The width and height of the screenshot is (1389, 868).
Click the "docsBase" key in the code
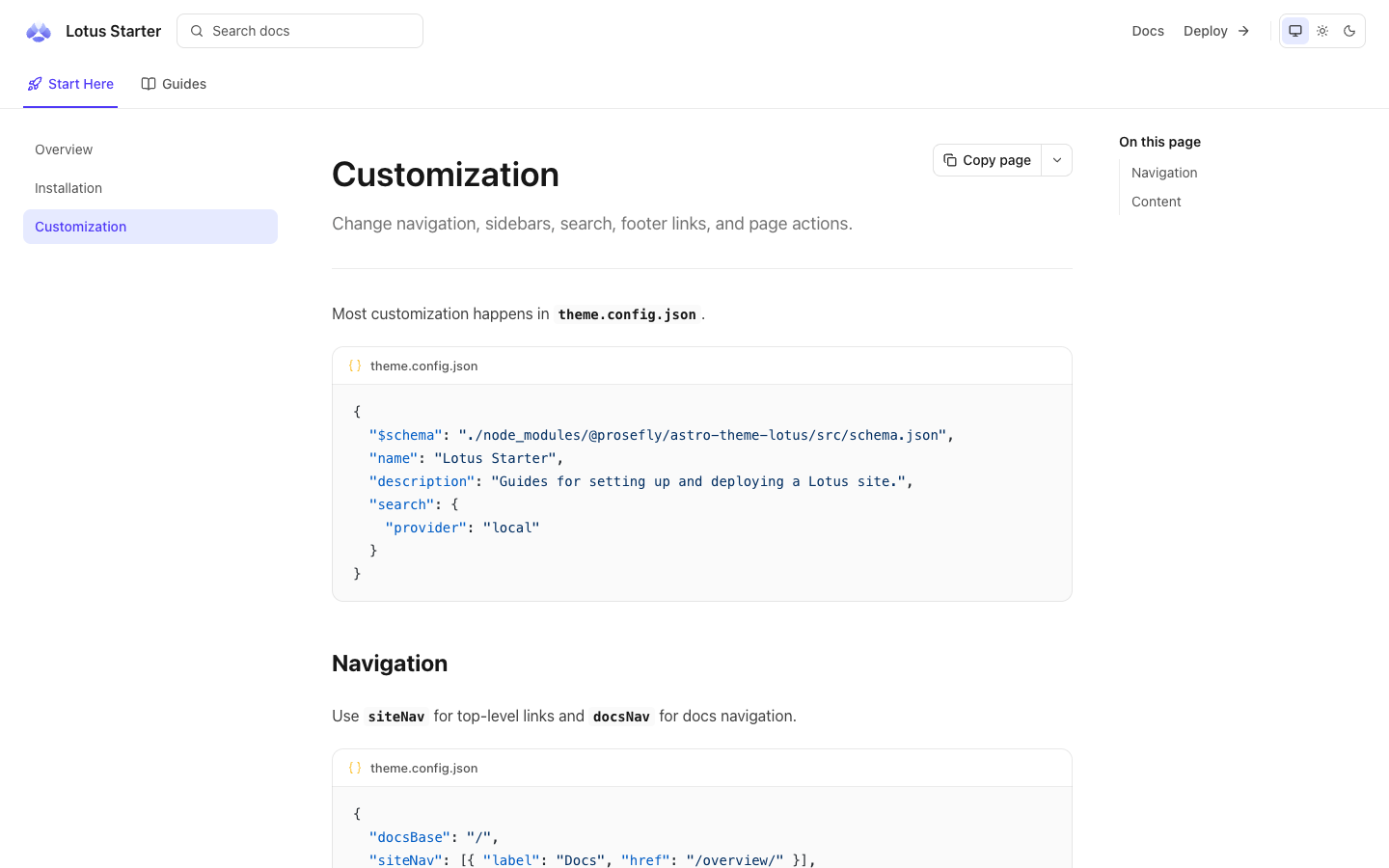410,837
